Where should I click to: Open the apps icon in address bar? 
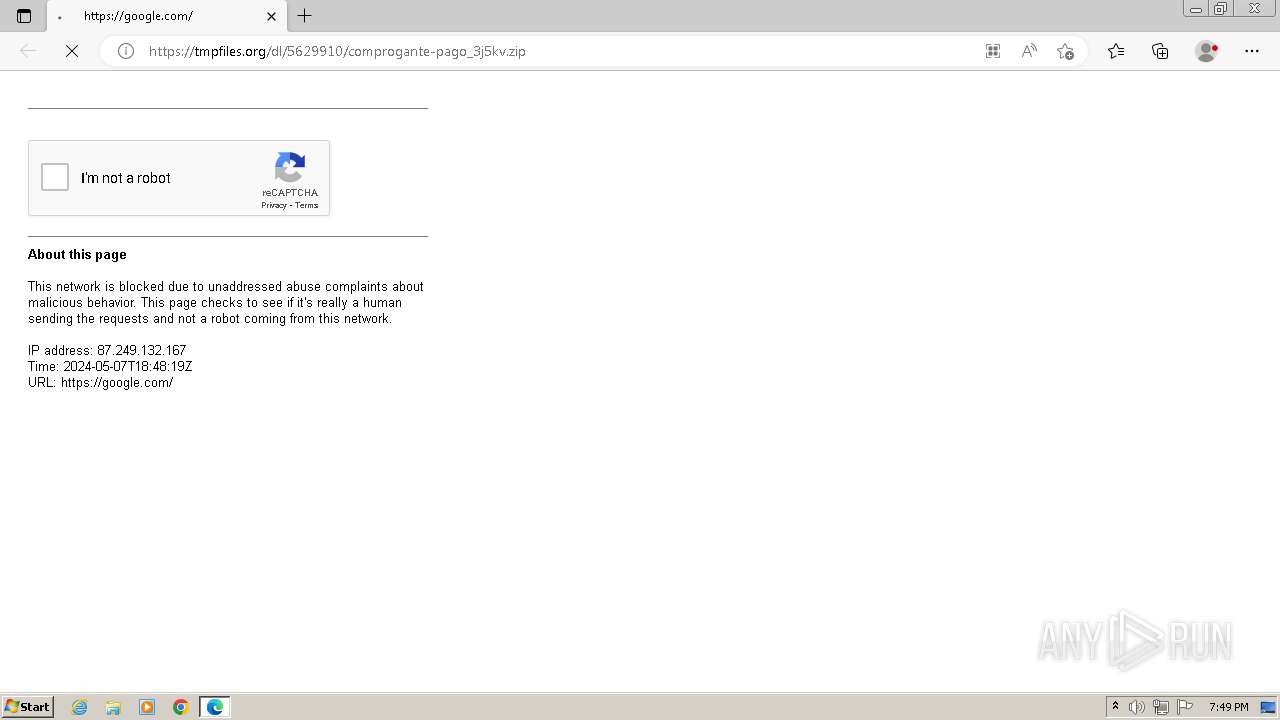click(993, 51)
